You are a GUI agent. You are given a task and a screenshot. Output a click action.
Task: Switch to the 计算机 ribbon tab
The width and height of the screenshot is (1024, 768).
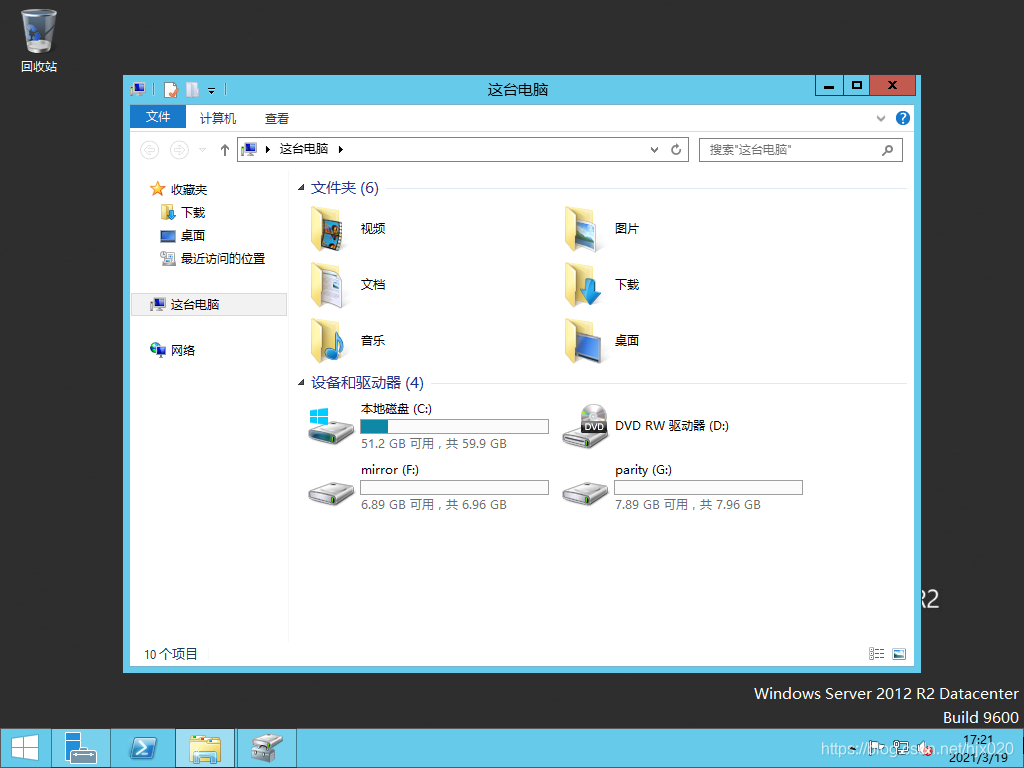(x=217, y=118)
